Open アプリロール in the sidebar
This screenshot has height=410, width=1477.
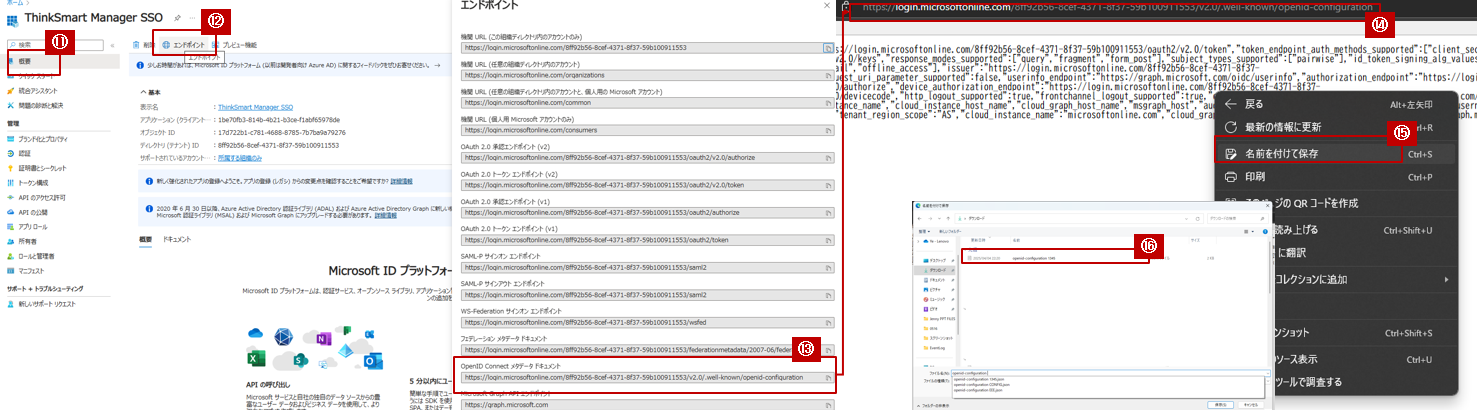click(x=30, y=227)
